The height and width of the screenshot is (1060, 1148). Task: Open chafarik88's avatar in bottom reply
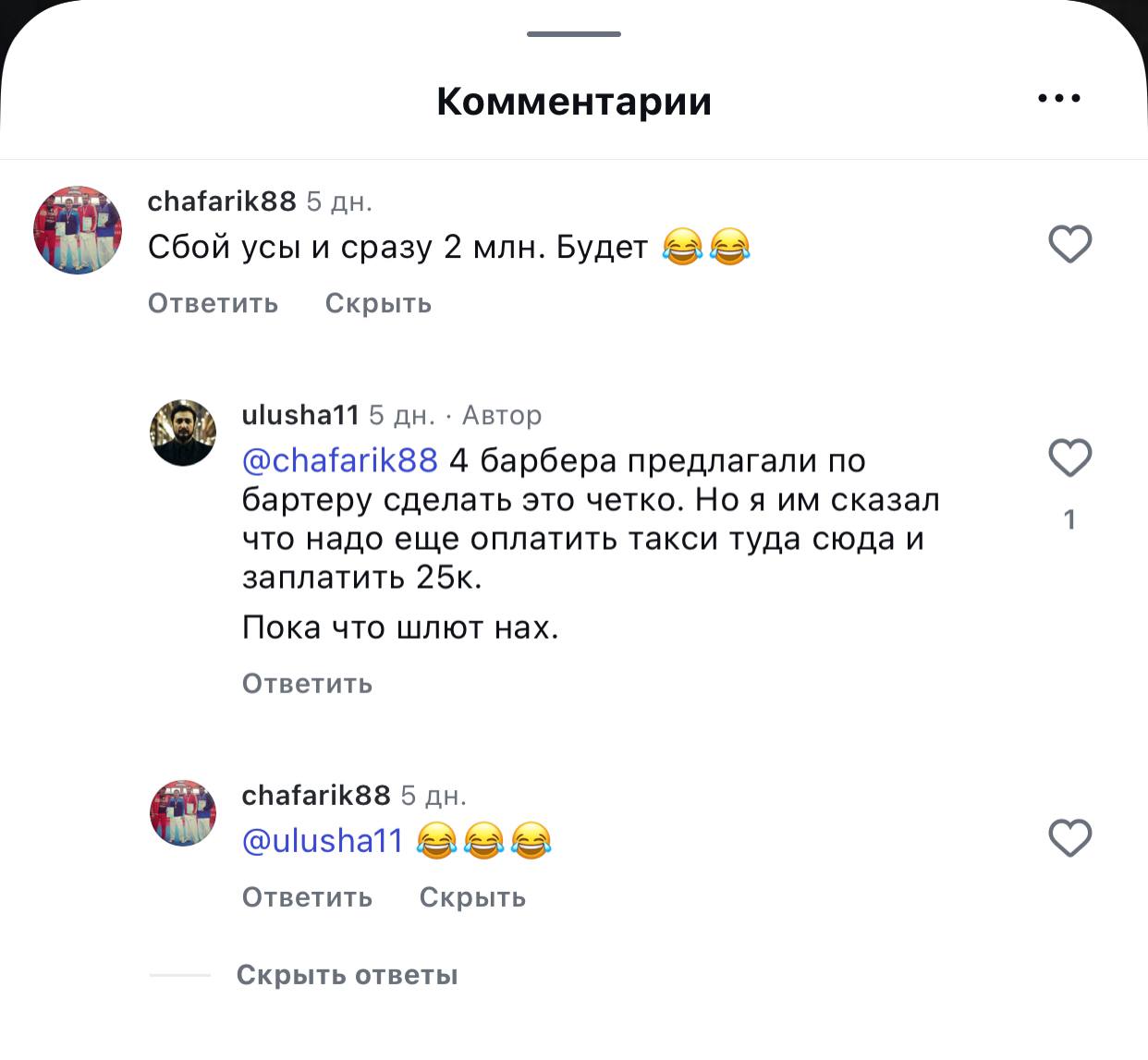(183, 813)
